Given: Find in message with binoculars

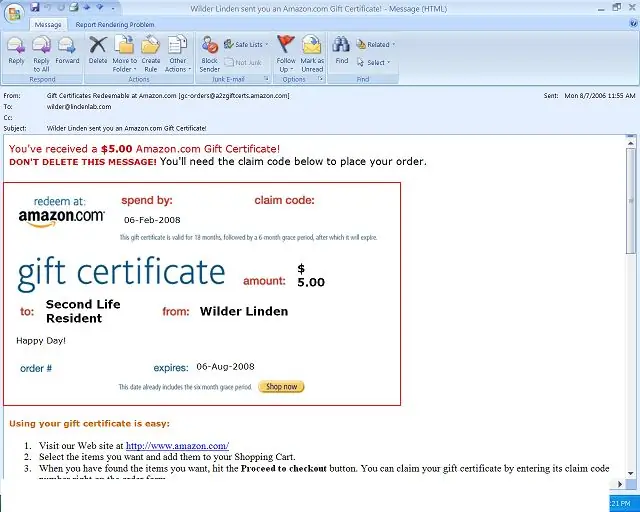Looking at the screenshot, I should 341,51.
